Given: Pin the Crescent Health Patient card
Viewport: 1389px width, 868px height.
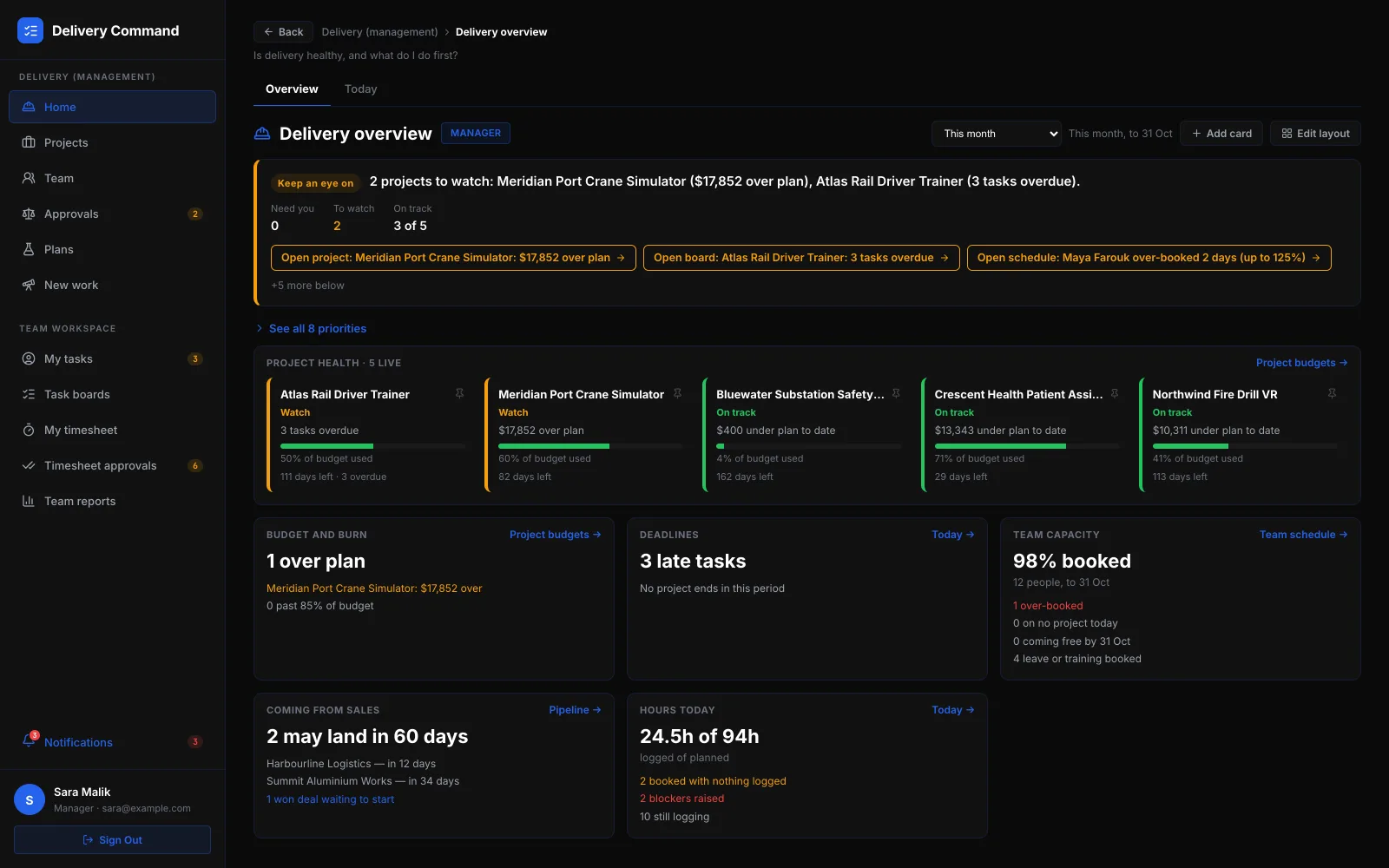Looking at the screenshot, I should tap(1114, 394).
